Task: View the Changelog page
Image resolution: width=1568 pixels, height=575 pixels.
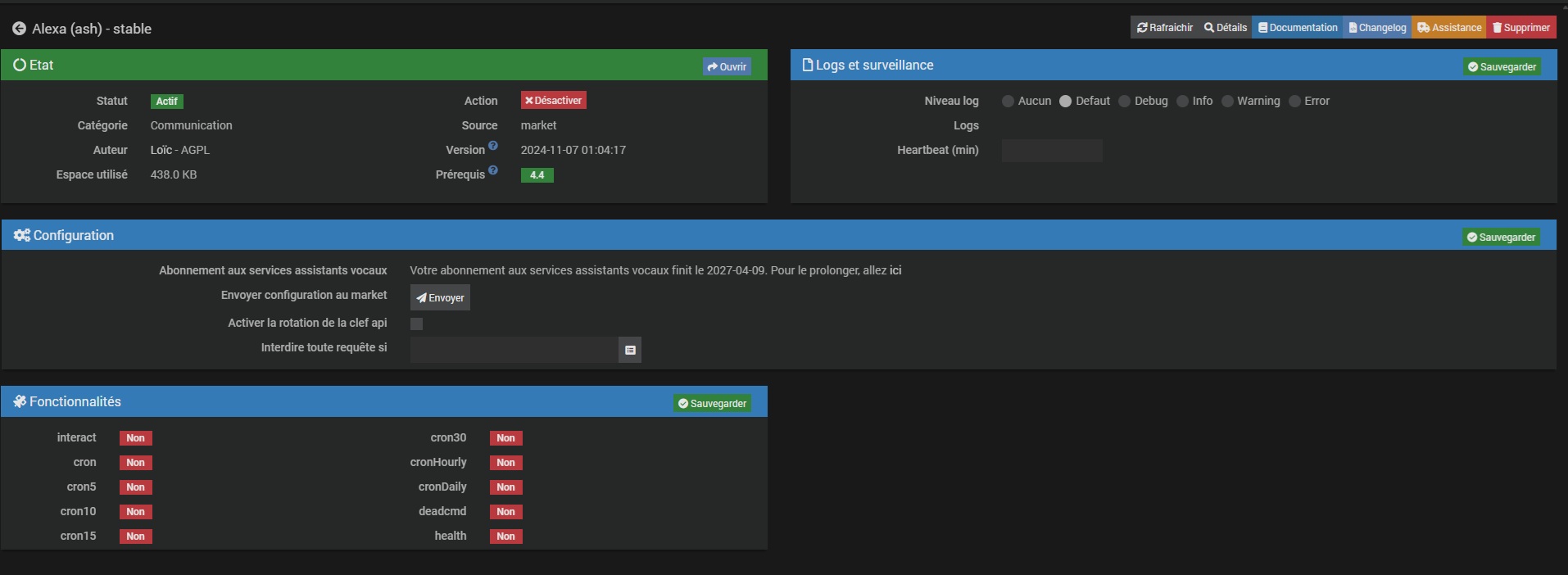Action: pyautogui.click(x=1377, y=28)
